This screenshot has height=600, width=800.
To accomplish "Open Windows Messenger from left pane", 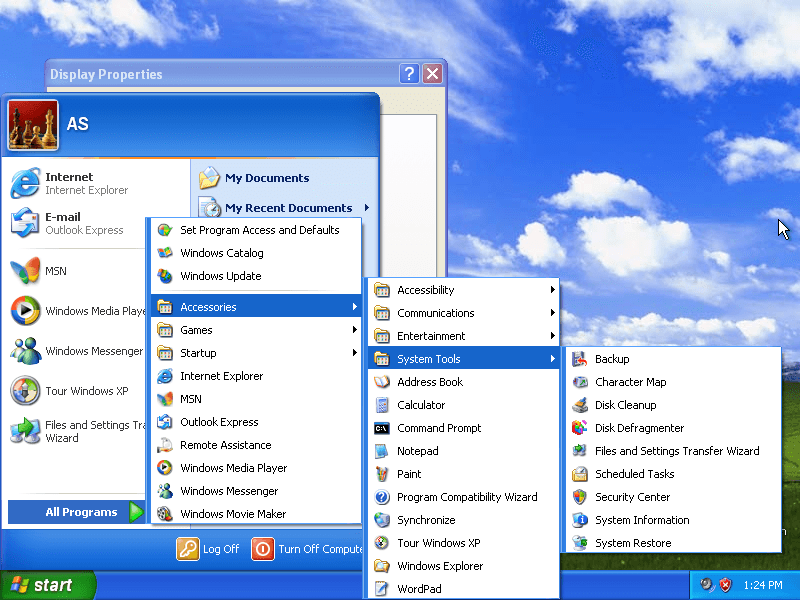I will click(x=77, y=351).
